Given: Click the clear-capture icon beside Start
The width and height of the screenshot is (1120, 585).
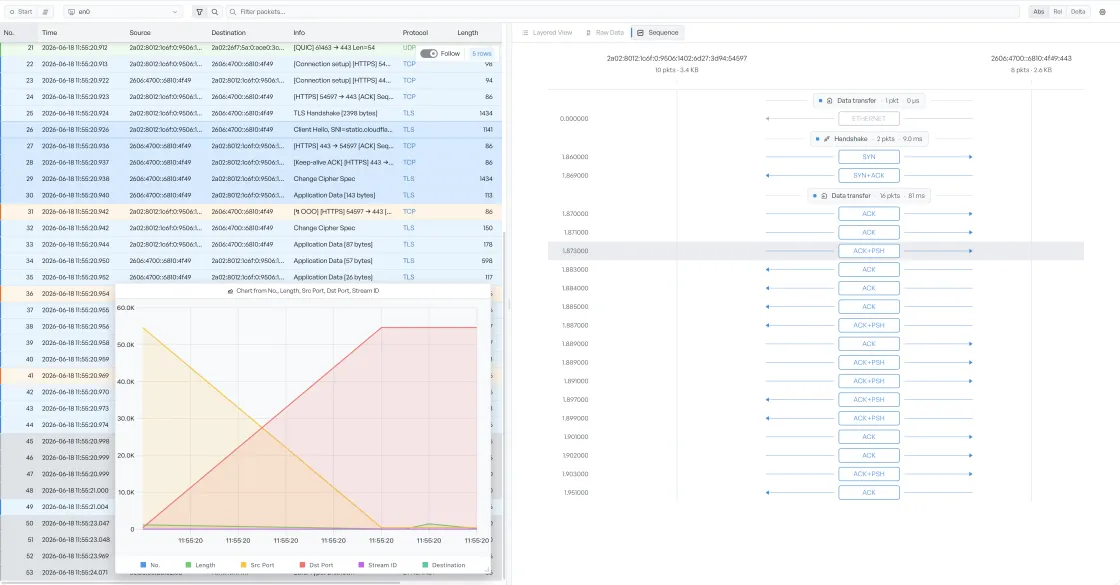Looking at the screenshot, I should (45, 11).
